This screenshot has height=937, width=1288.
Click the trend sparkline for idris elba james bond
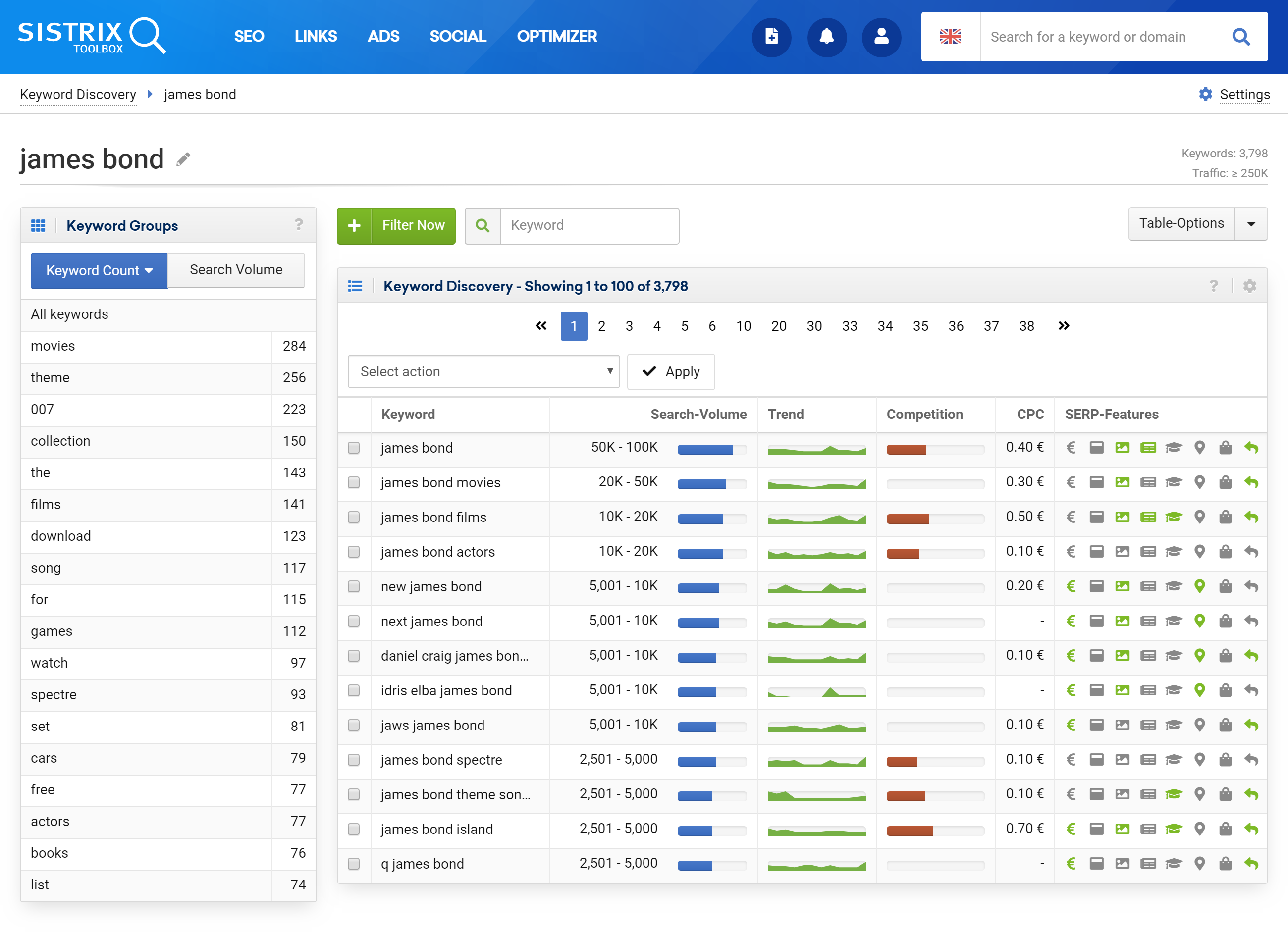click(817, 692)
